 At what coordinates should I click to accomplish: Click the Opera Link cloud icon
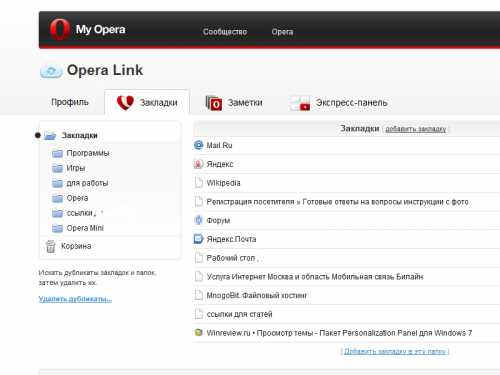click(51, 71)
